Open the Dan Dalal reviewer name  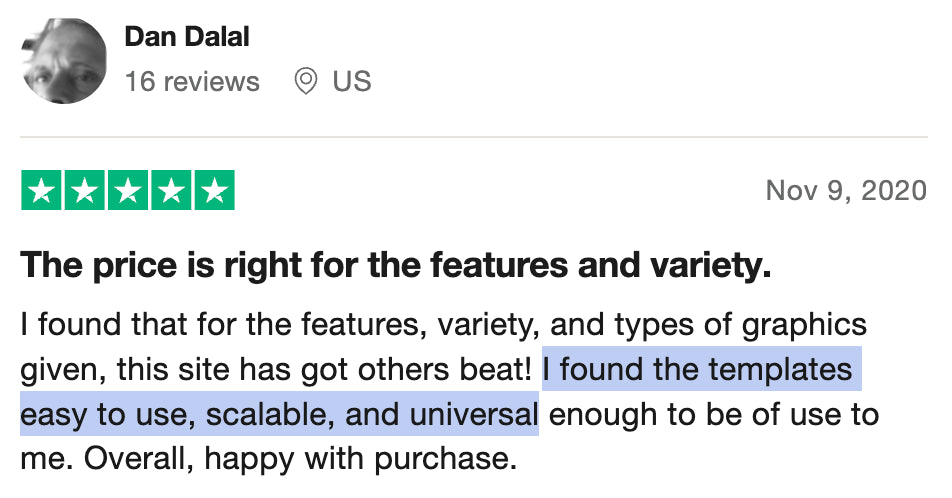187,36
